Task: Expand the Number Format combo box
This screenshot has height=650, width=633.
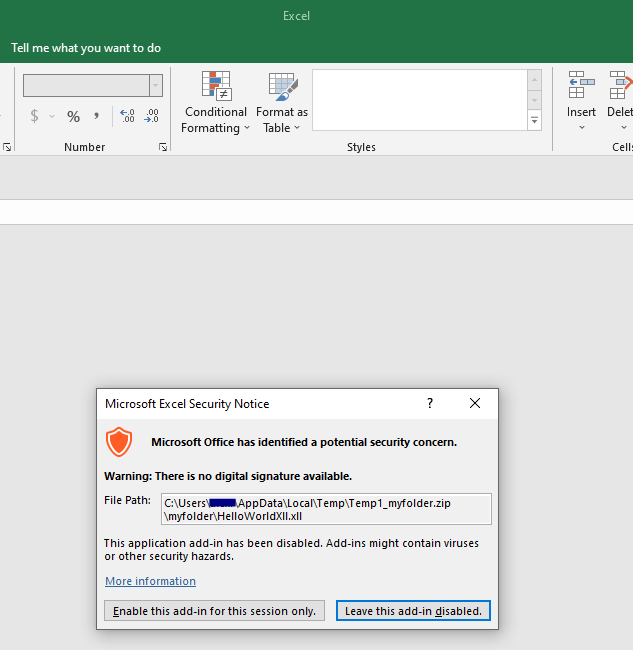Action: (x=156, y=85)
